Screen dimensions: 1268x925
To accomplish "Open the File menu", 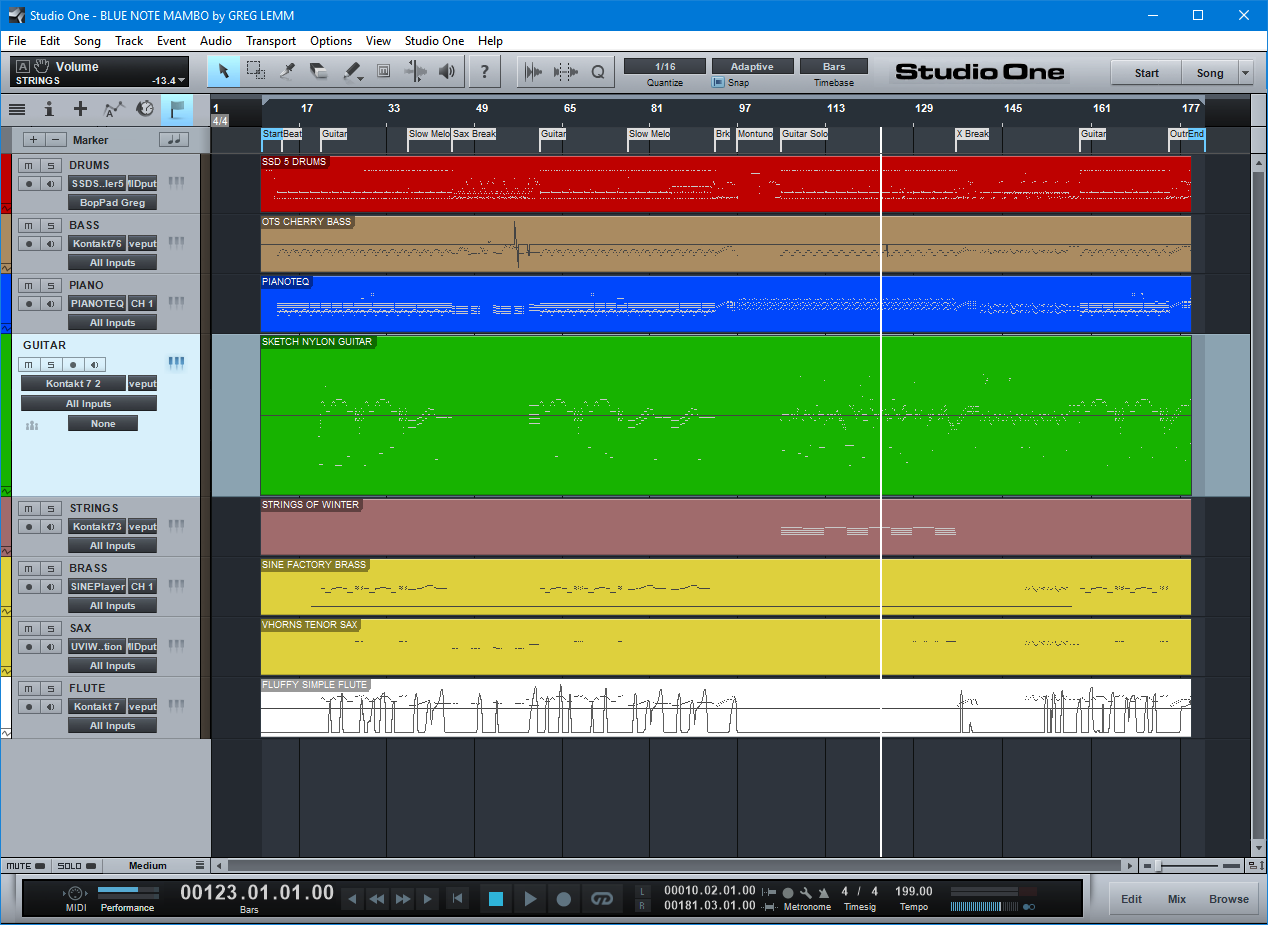I will click(x=17, y=41).
